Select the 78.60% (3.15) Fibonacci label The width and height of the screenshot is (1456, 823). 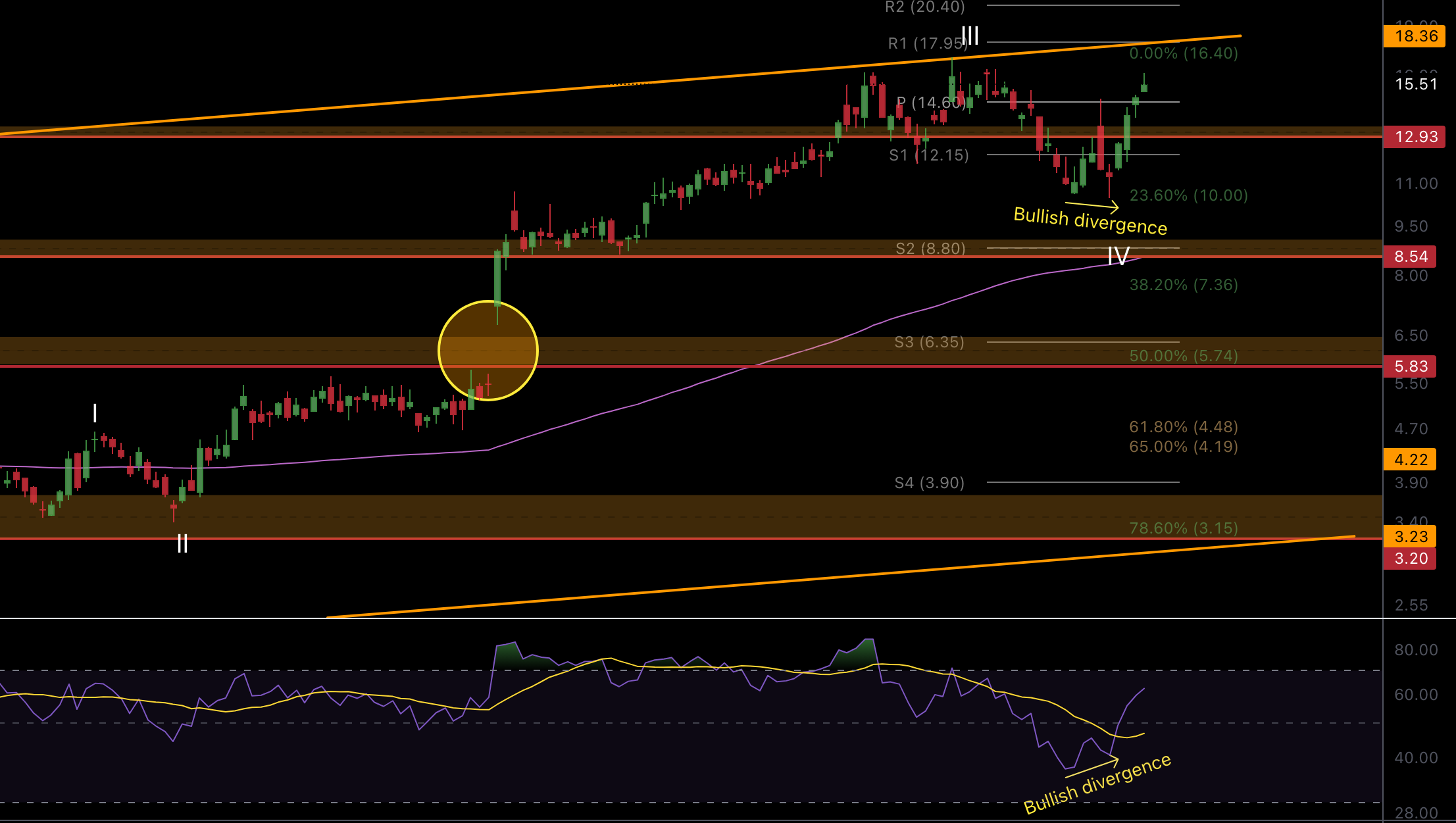[x=1184, y=528]
